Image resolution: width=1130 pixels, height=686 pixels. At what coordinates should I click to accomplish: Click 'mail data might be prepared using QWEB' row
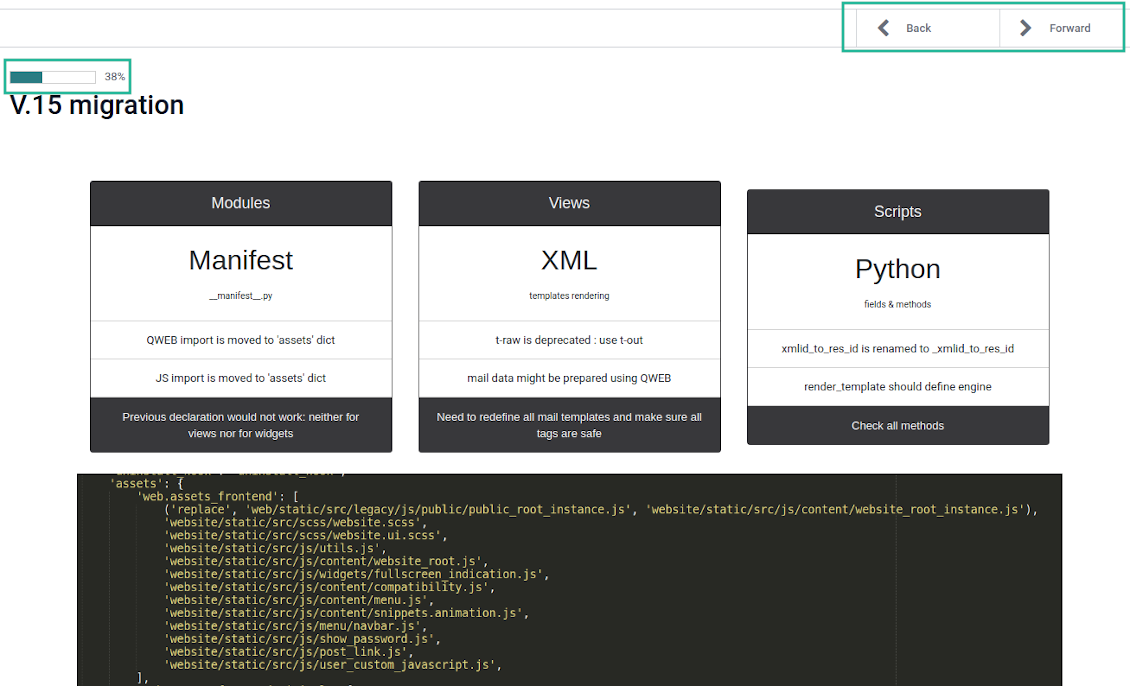pyautogui.click(x=569, y=378)
